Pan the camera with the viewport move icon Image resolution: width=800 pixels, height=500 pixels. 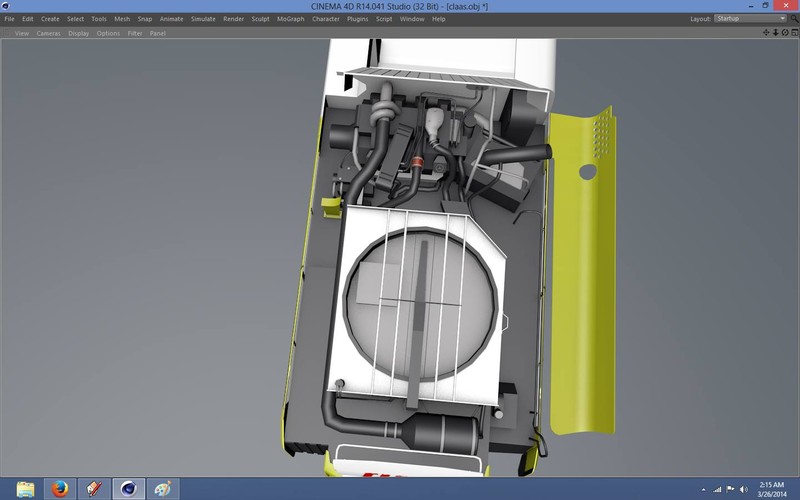pos(766,33)
